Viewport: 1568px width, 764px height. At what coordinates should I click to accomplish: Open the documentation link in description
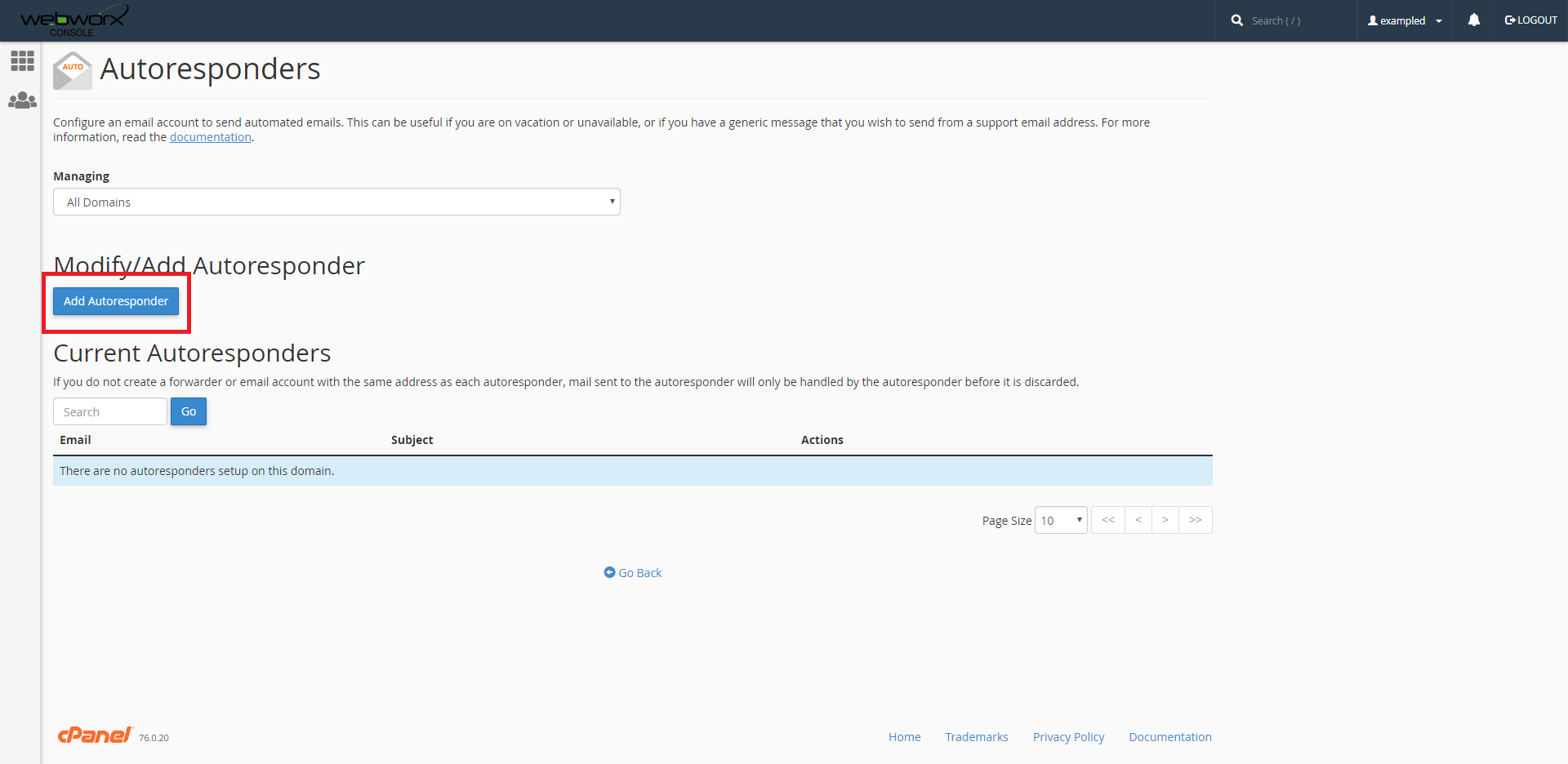click(210, 137)
